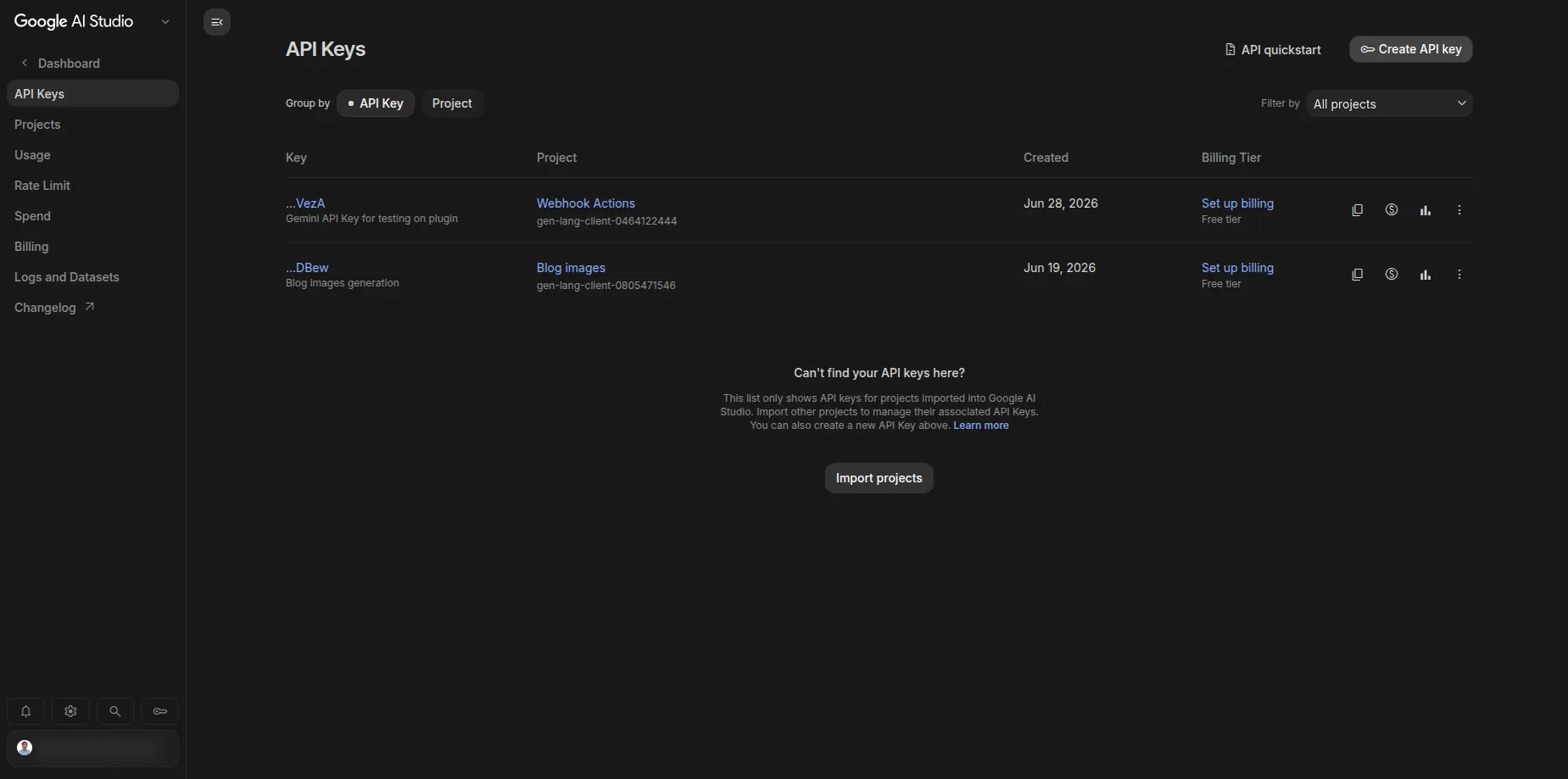Group keys by Project

pyautogui.click(x=452, y=103)
